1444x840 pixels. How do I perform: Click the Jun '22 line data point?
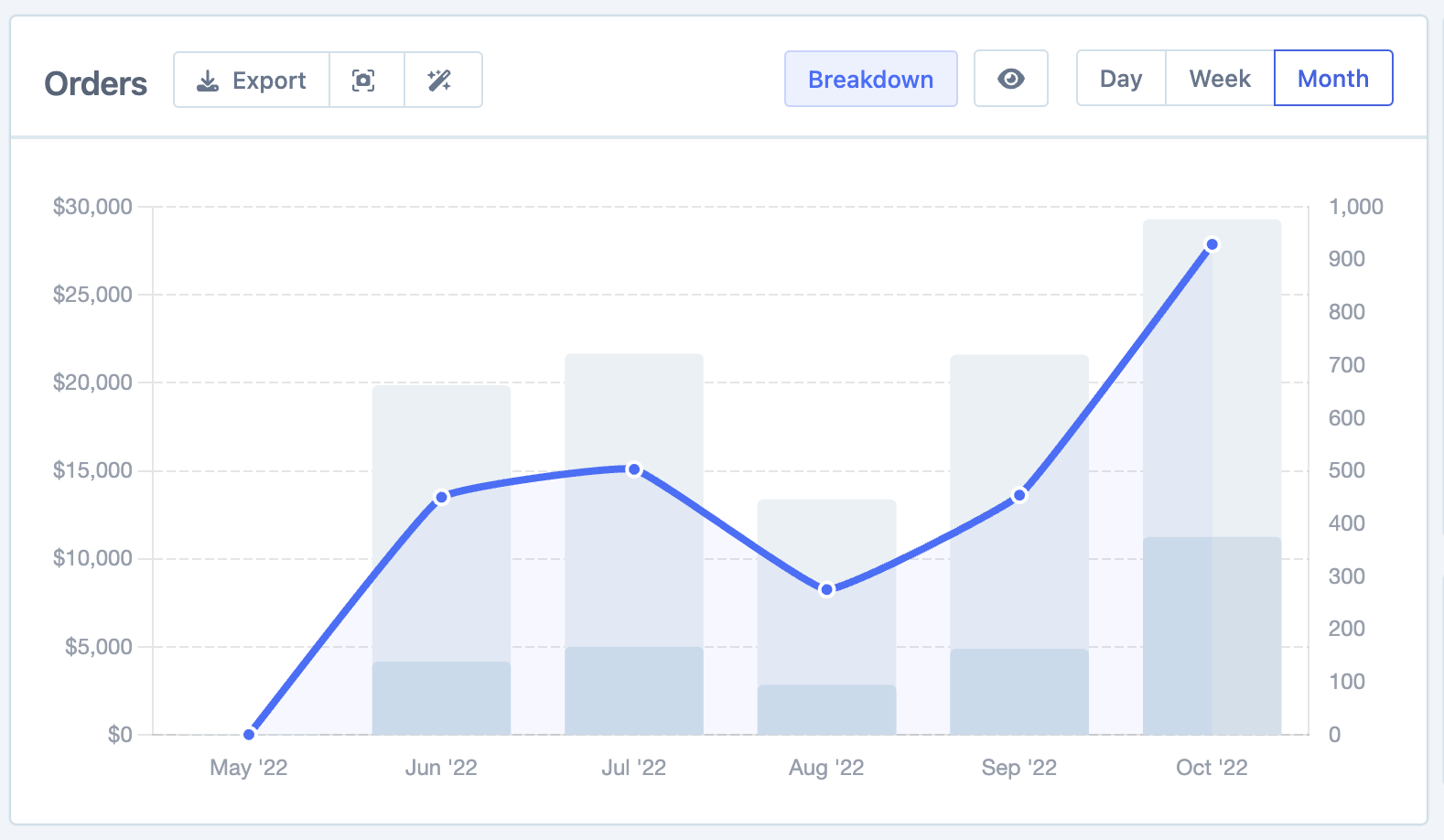point(442,497)
